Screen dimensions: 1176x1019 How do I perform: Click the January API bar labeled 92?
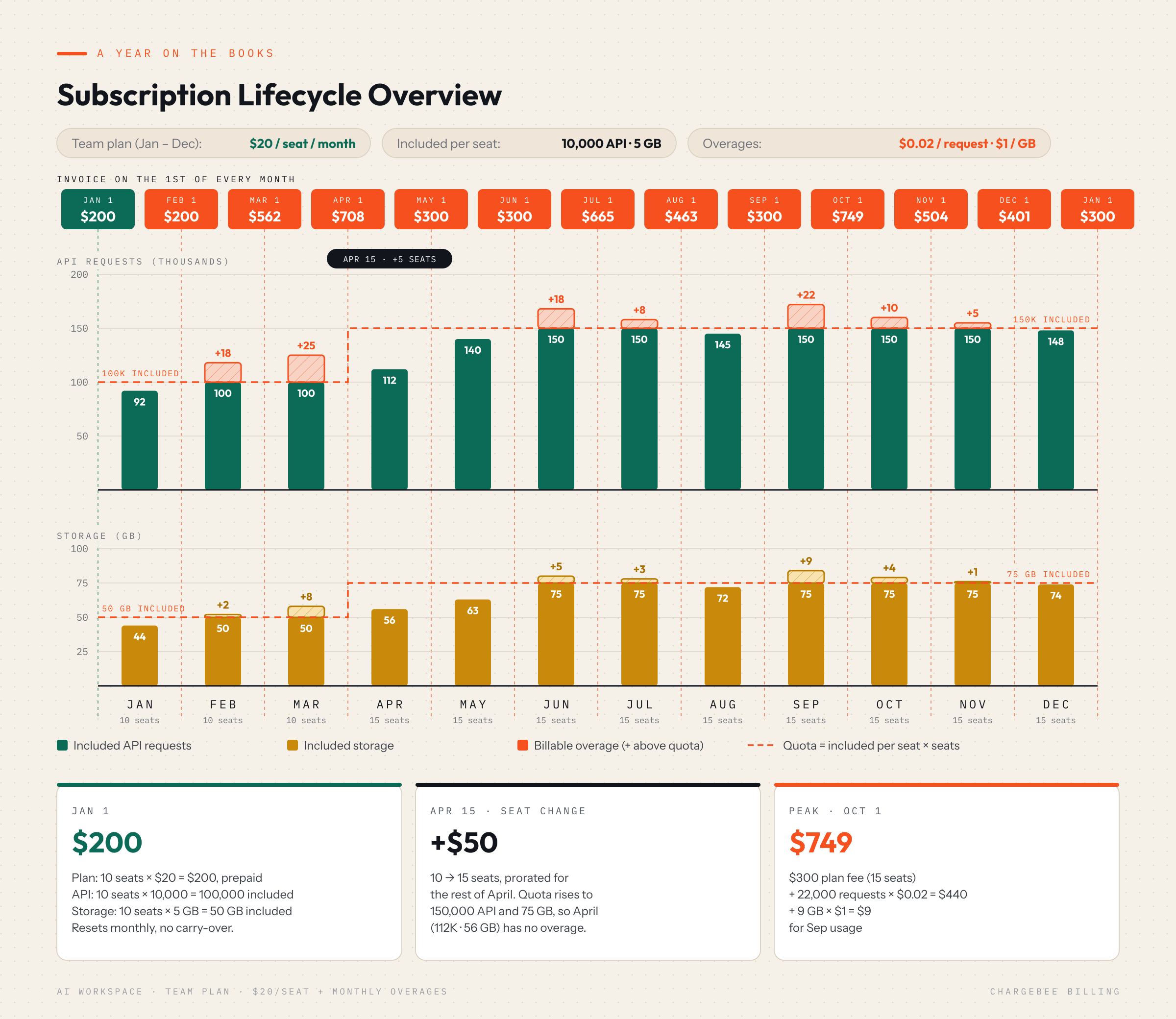[139, 440]
